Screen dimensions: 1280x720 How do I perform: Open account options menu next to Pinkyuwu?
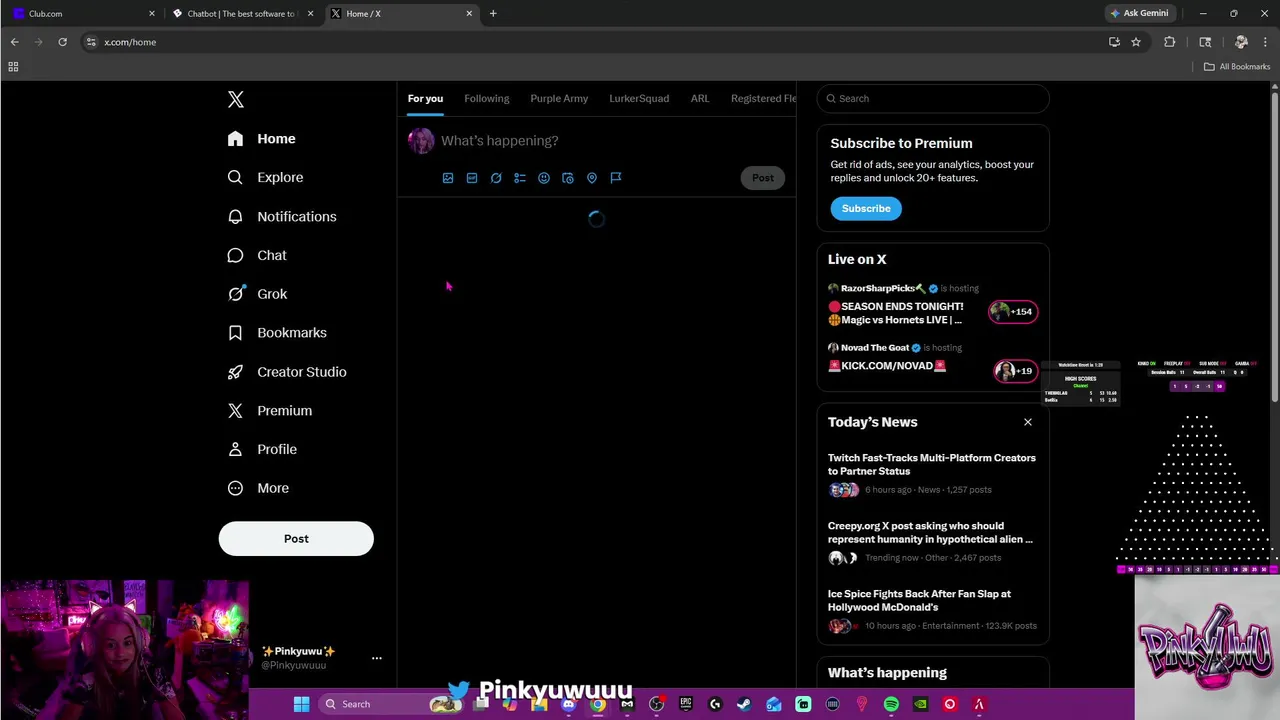[377, 658]
